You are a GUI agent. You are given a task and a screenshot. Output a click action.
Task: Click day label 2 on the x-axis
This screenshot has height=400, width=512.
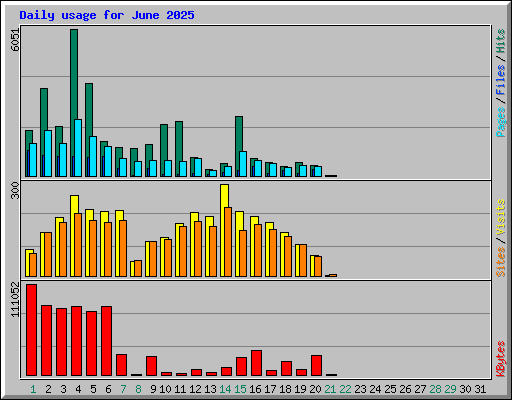[x=48, y=389]
